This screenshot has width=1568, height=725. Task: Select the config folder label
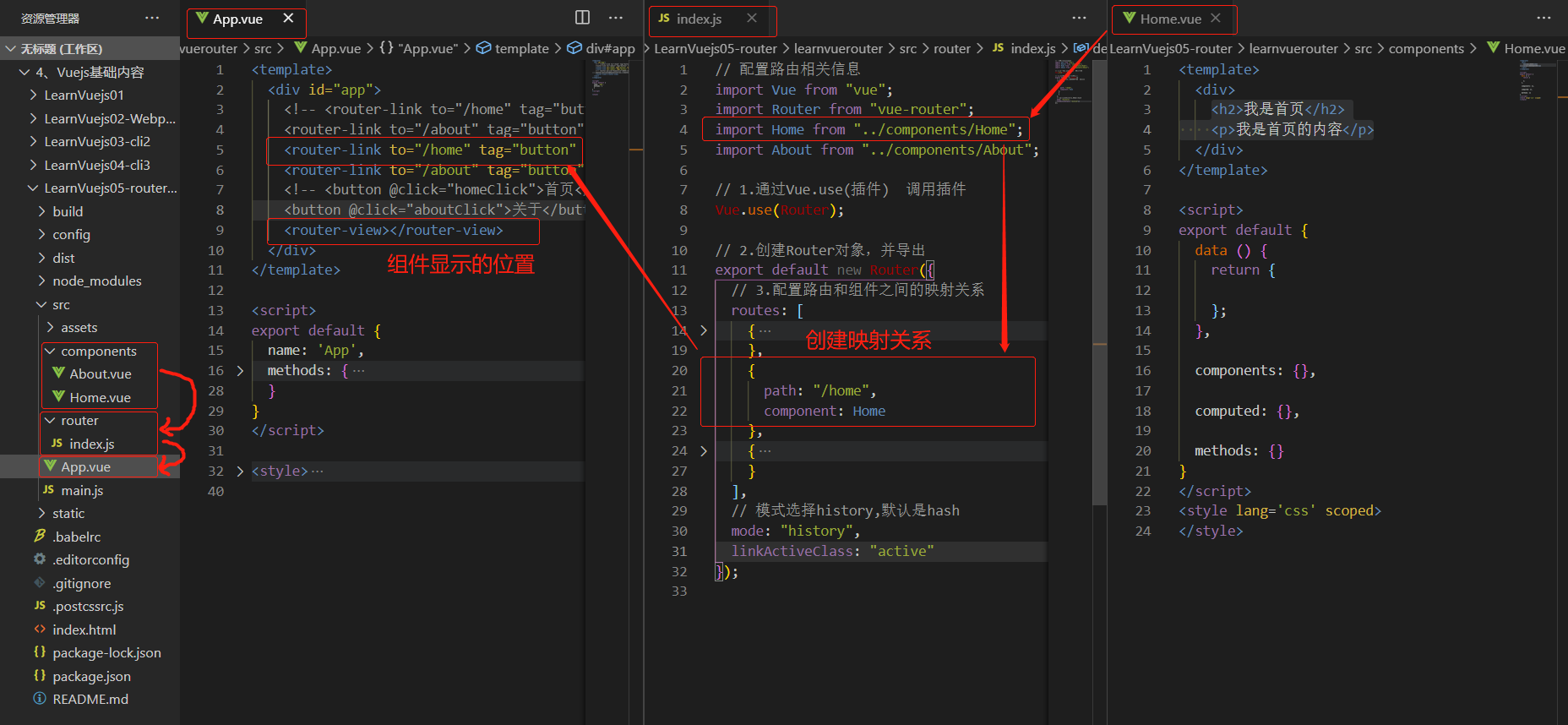point(71,235)
